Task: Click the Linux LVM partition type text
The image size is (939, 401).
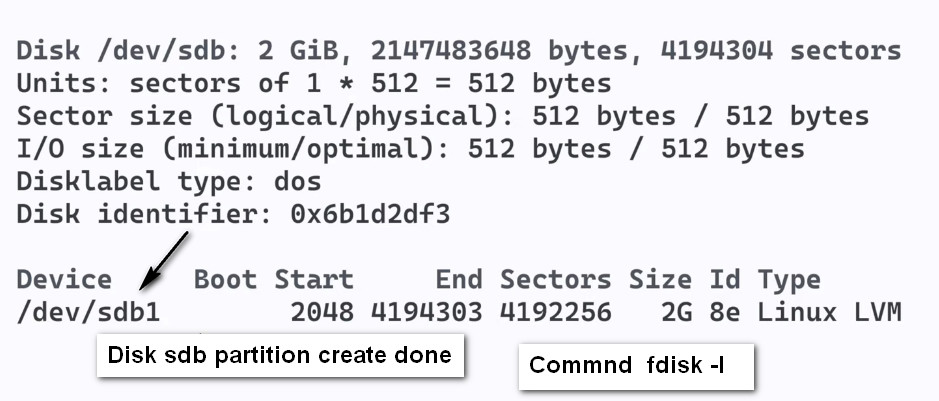Action: click(829, 312)
